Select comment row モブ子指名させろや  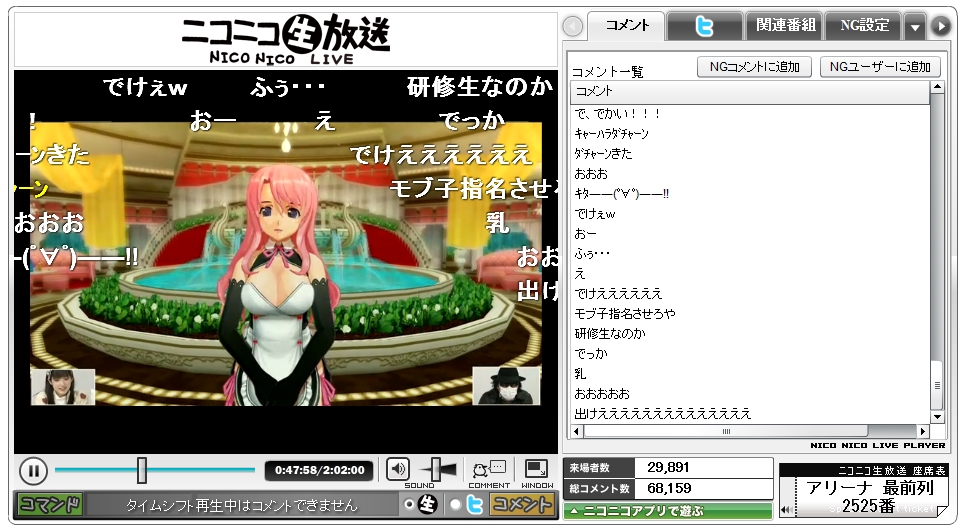click(x=750, y=314)
